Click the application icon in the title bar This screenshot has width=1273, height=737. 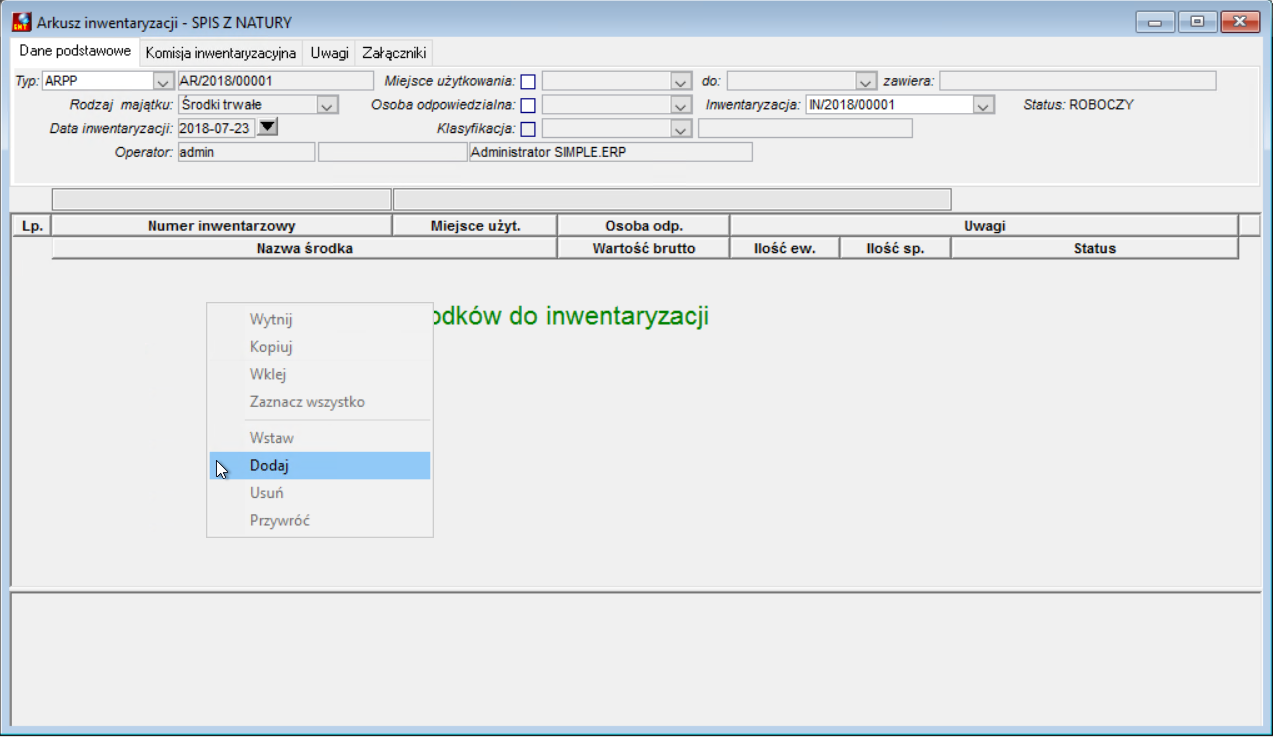point(21,21)
